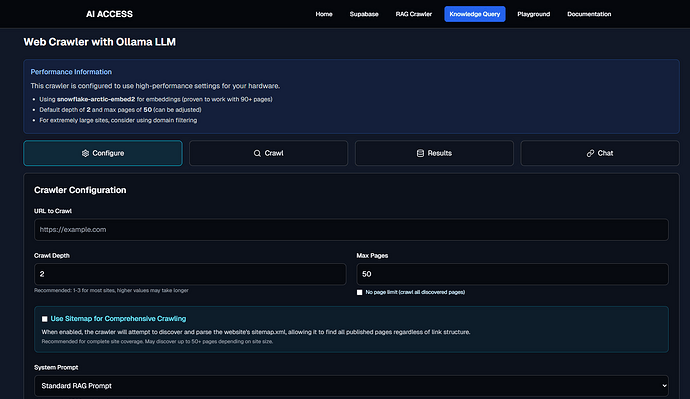Viewport: 690px width, 399px height.
Task: Focus the URL to Crawl input field
Action: pyautogui.click(x=351, y=230)
